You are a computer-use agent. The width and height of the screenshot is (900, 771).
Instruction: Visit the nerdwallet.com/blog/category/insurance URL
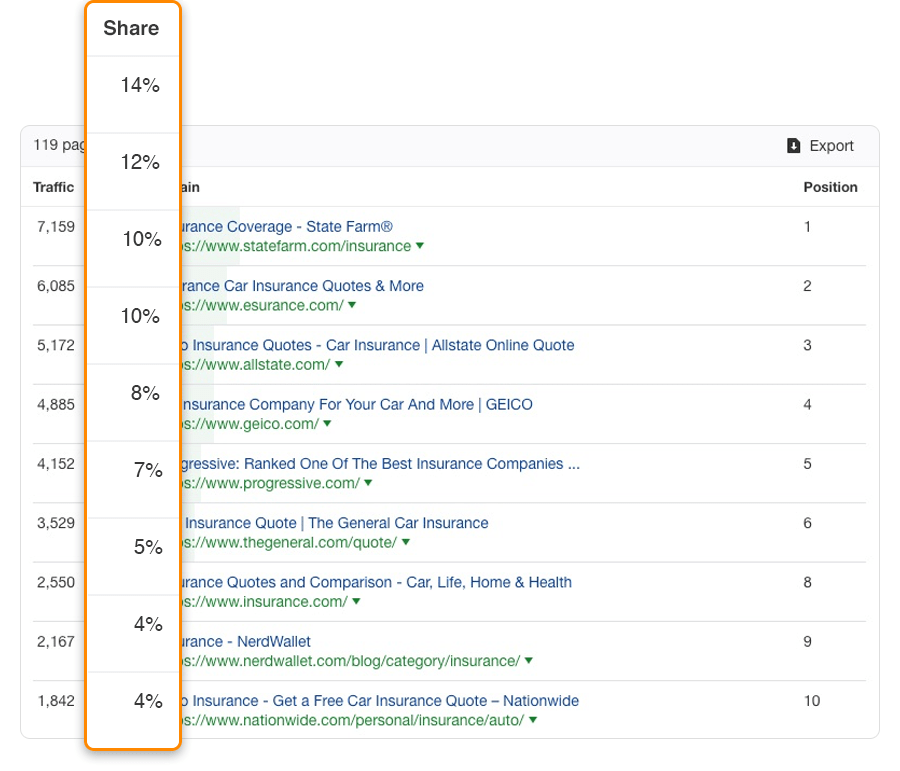pyautogui.click(x=351, y=661)
